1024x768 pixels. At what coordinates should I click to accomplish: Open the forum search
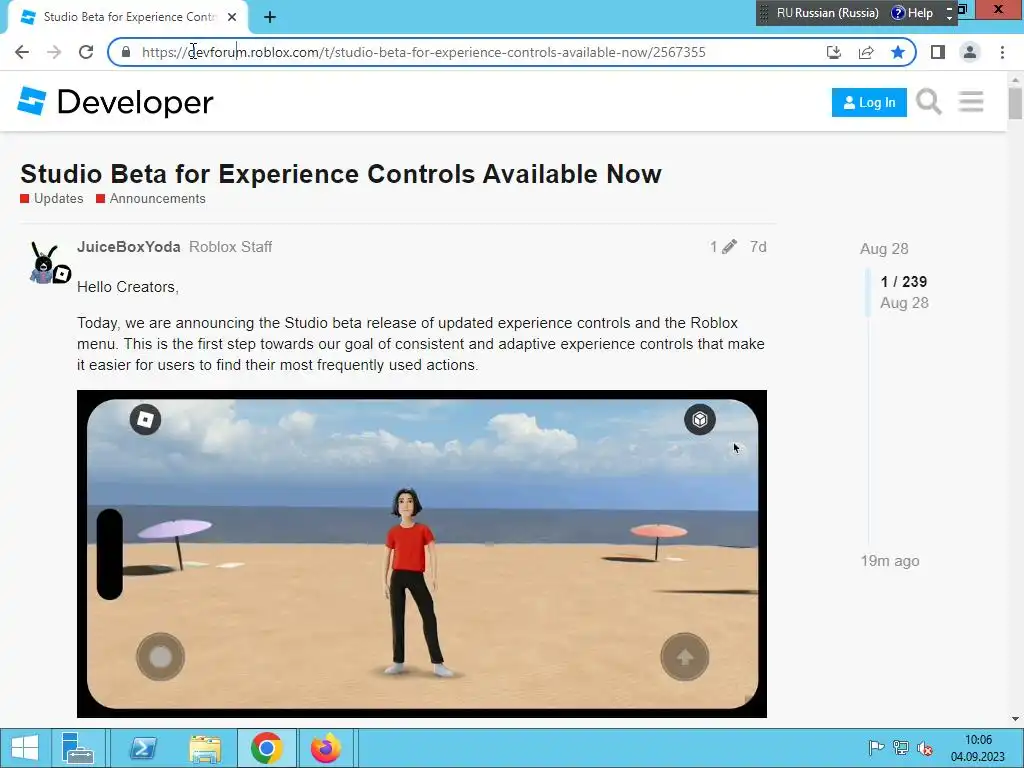(x=929, y=102)
